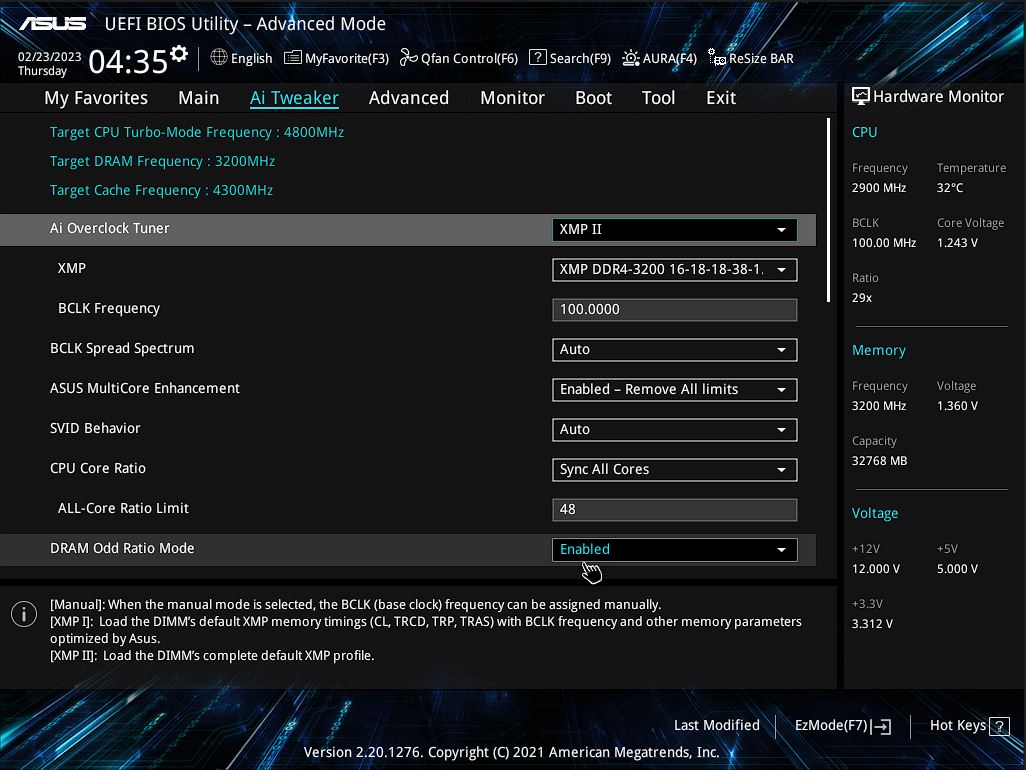Click the settings list vertical scrollbar
This screenshot has width=1026, height=770.
(828, 210)
